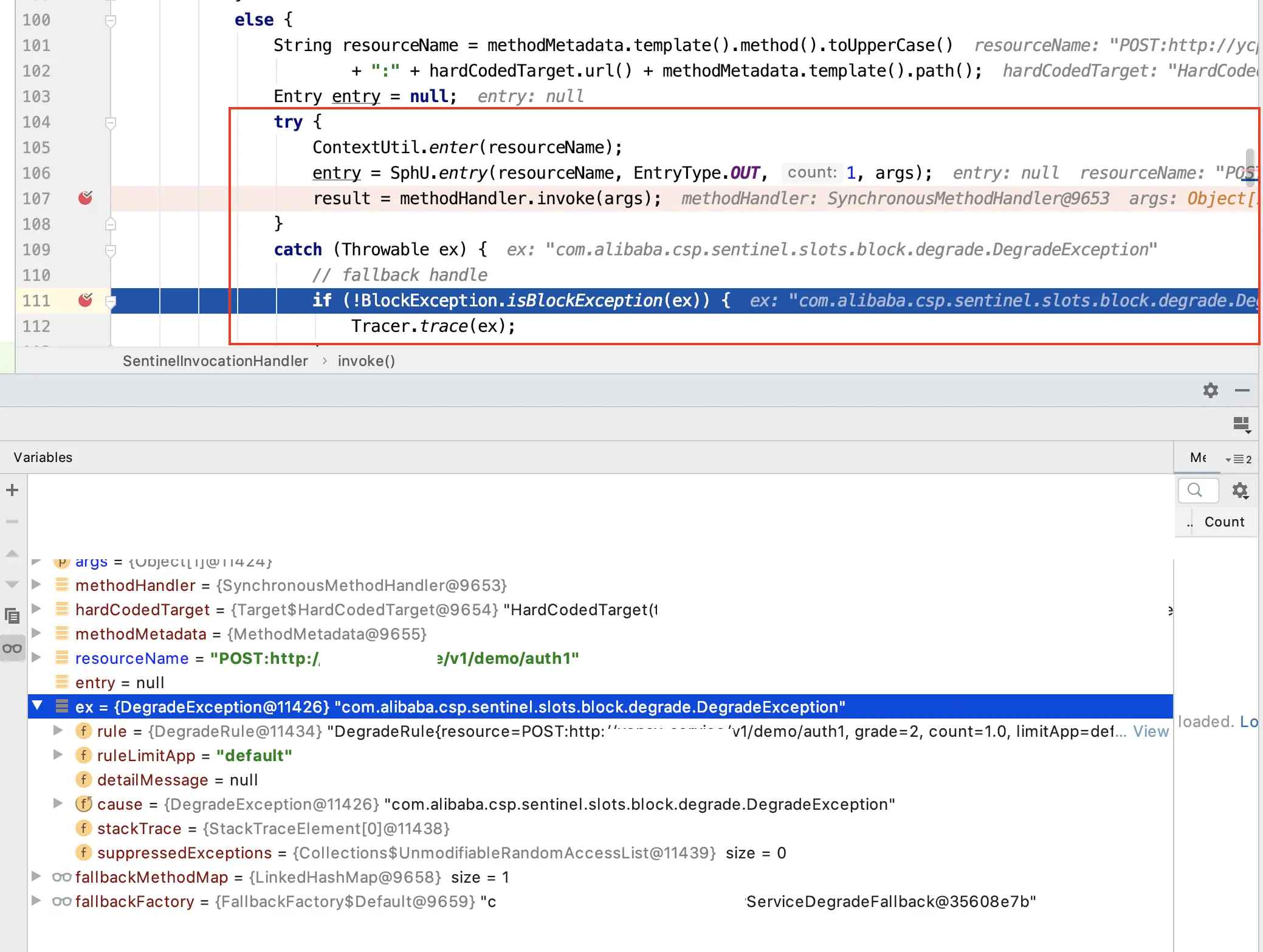Click the glasses Show Watches icon
The image size is (1263, 952).
pos(12,648)
